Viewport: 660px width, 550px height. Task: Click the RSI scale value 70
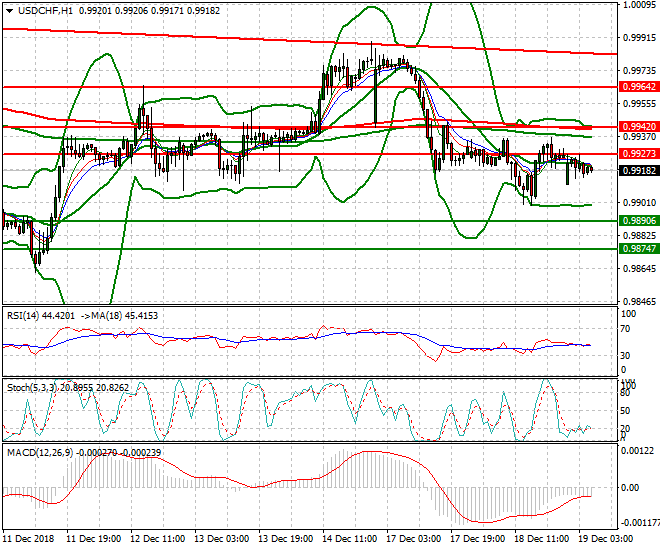[x=625, y=329]
